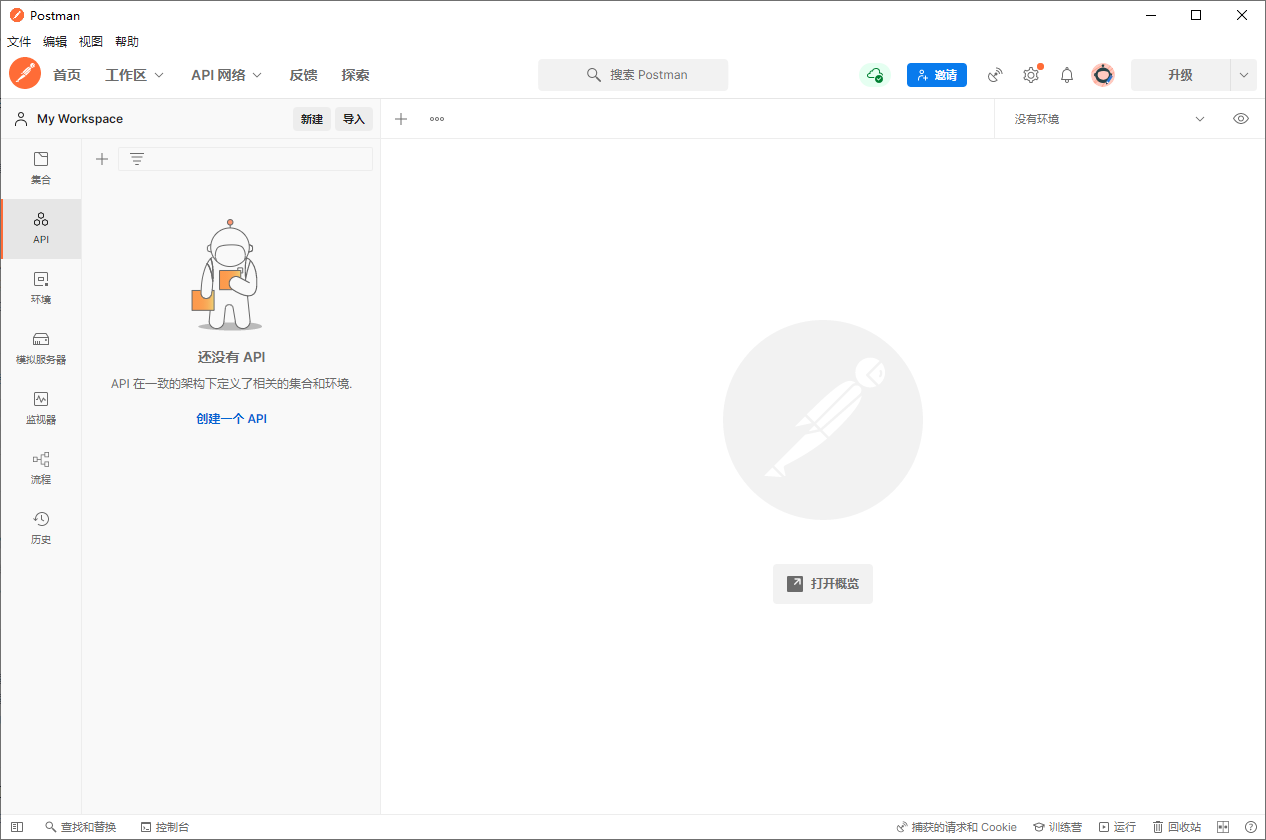Open the 监视器 (Monitors) sidebar panel
1266x840 pixels.
41,408
